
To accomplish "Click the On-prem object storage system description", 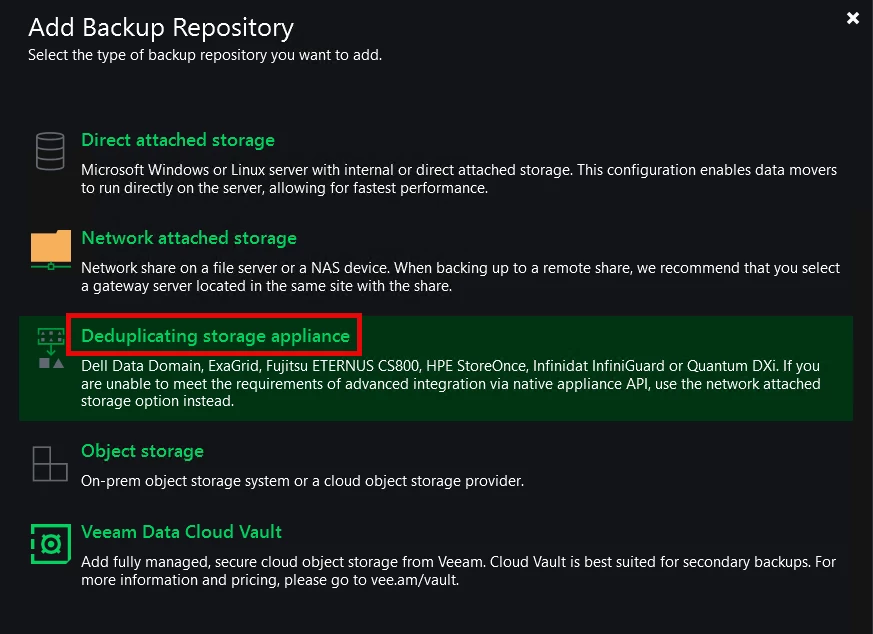I will coord(302,481).
